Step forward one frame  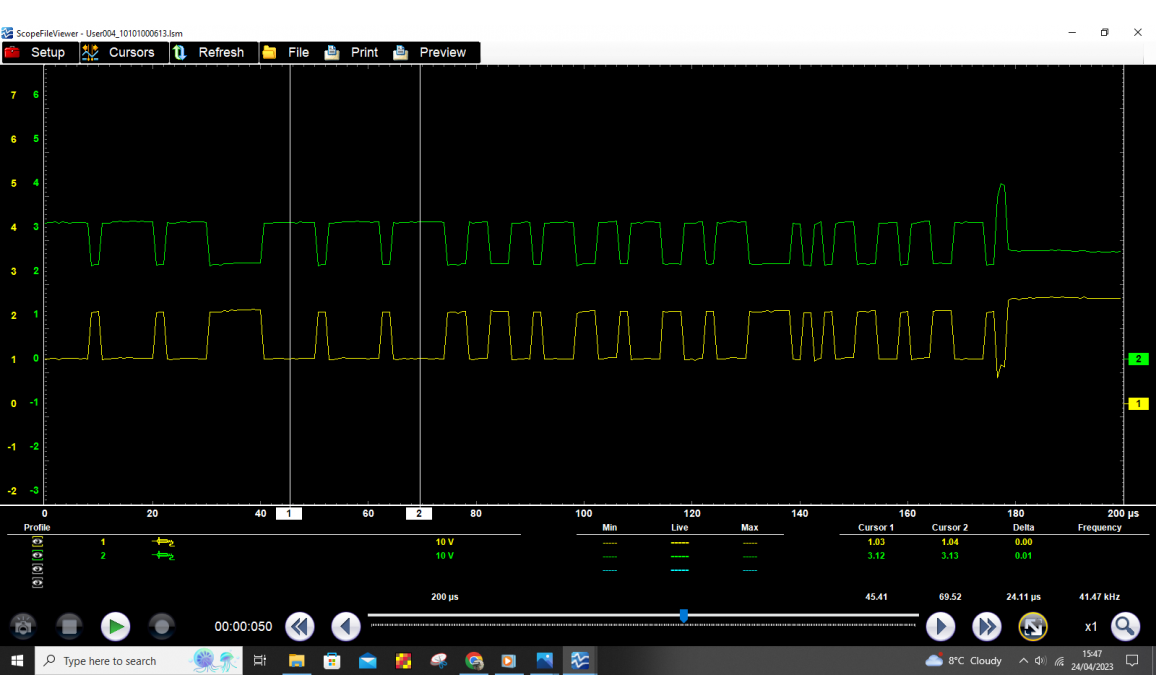click(940, 627)
